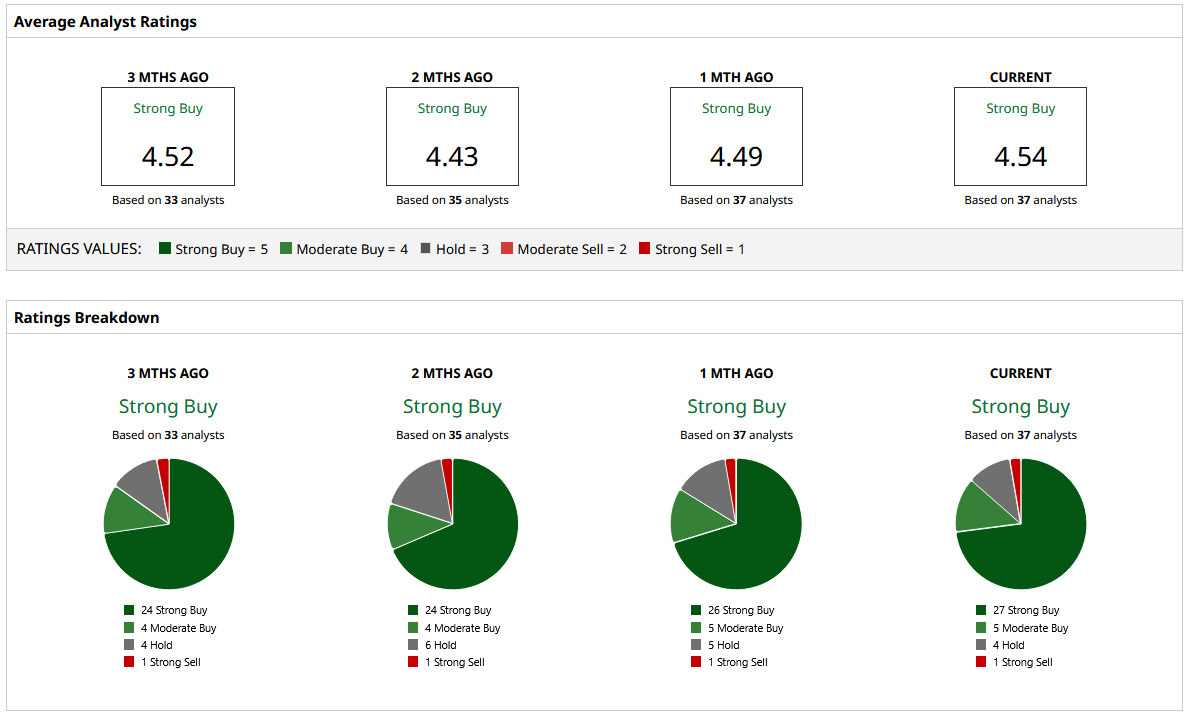Click the Strong Buy = 5 legend swatch
This screenshot has width=1190, height=714.
point(165,248)
